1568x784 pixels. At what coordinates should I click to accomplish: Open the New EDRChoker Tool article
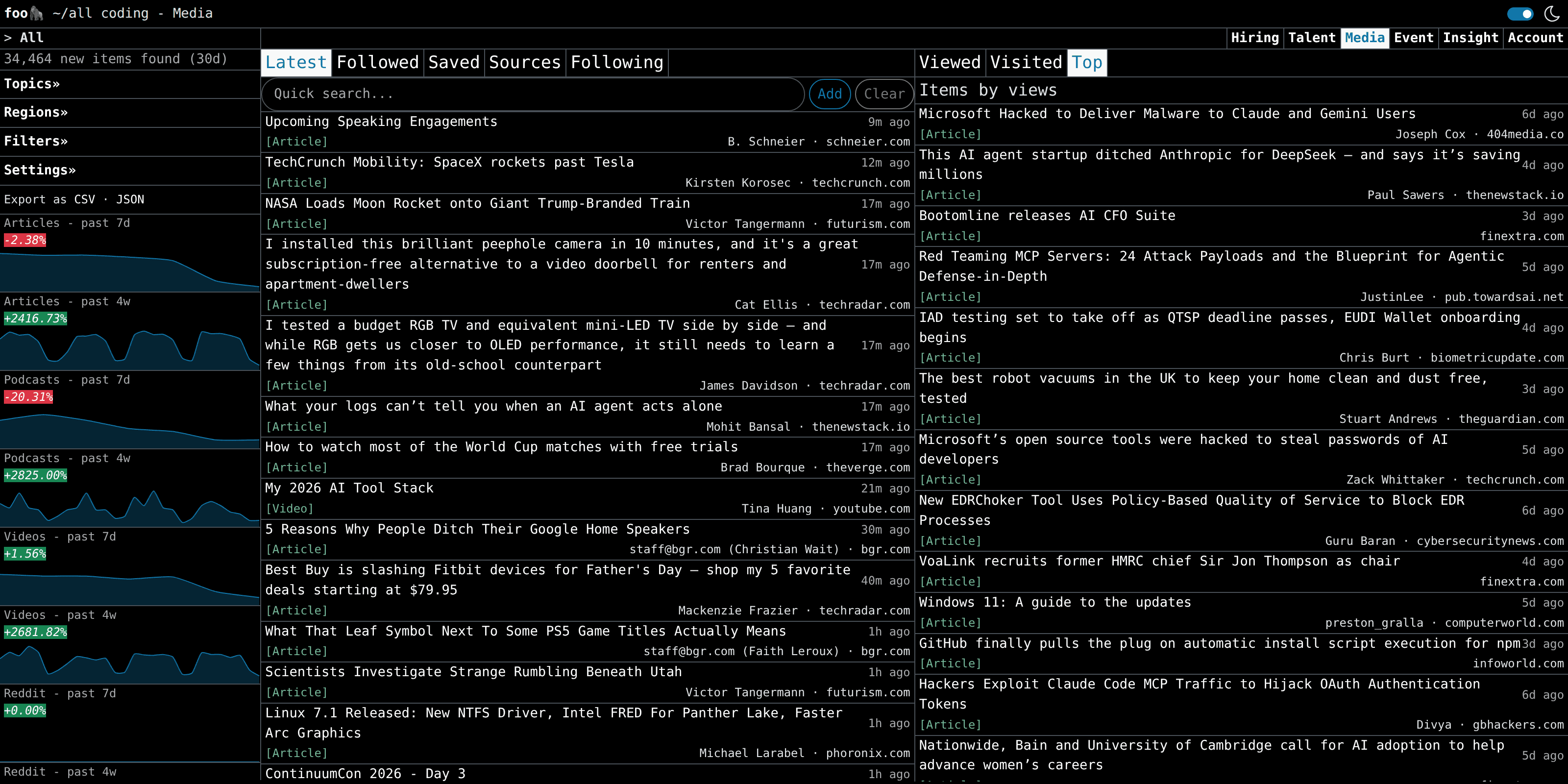coord(1192,510)
